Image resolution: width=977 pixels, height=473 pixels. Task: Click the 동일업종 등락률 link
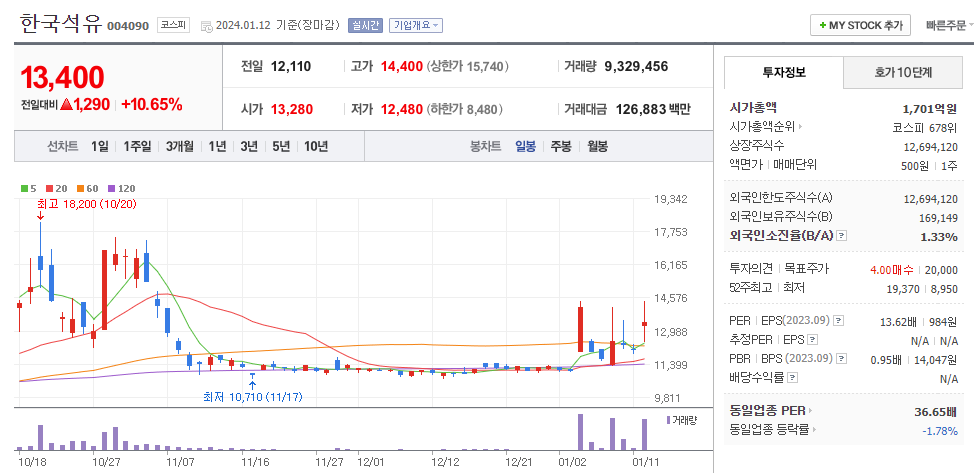[x=770, y=429]
